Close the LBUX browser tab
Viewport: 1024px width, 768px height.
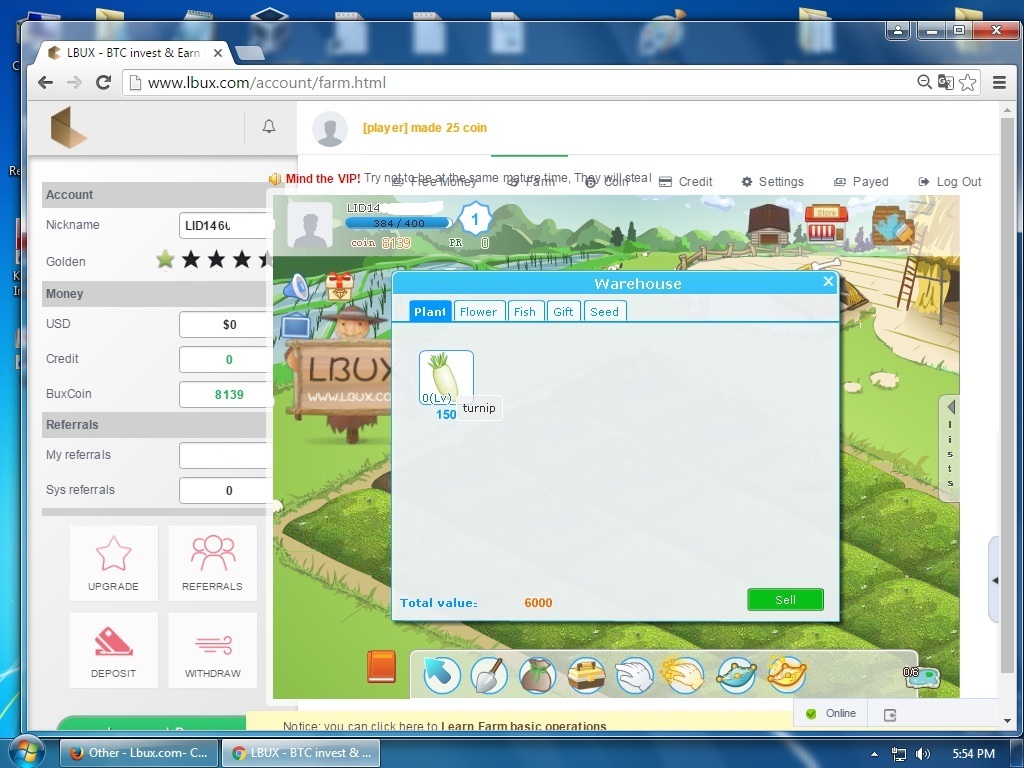click(x=217, y=53)
